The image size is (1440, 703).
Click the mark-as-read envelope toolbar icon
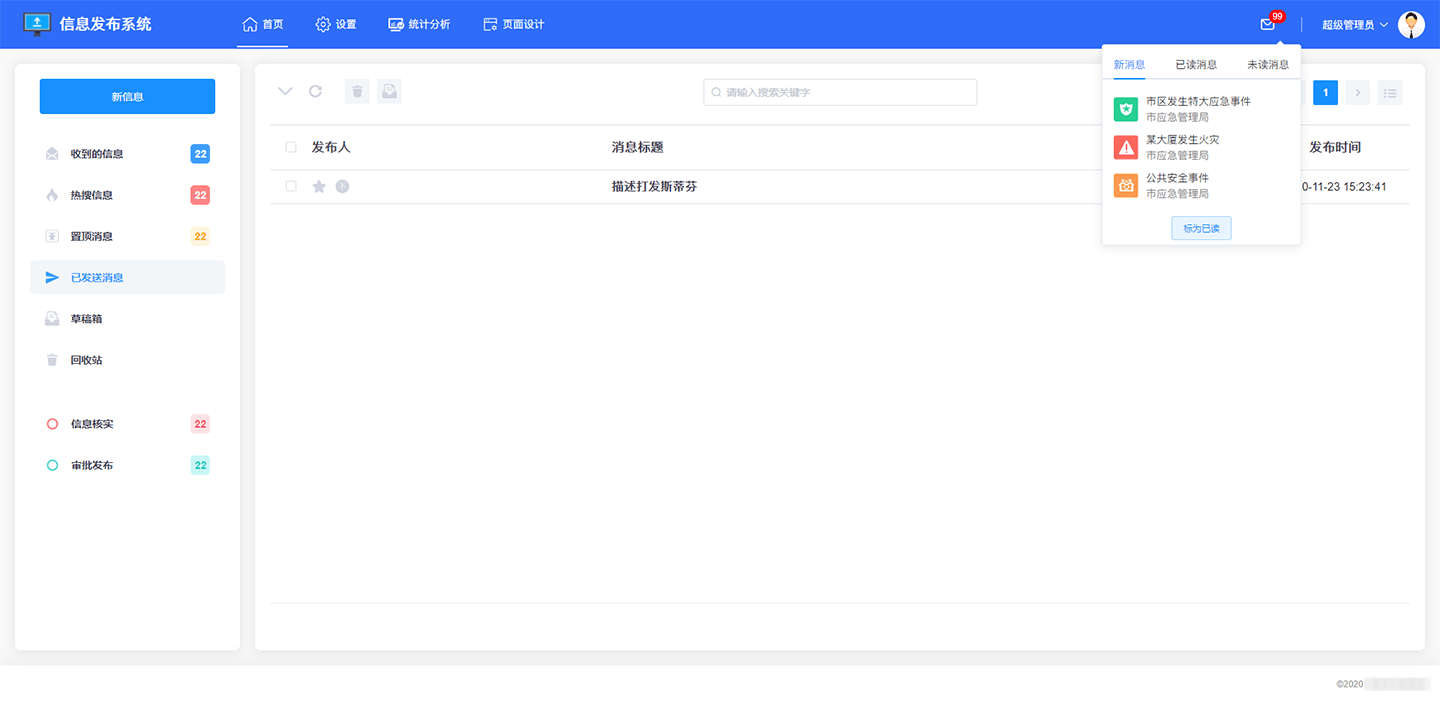click(389, 92)
